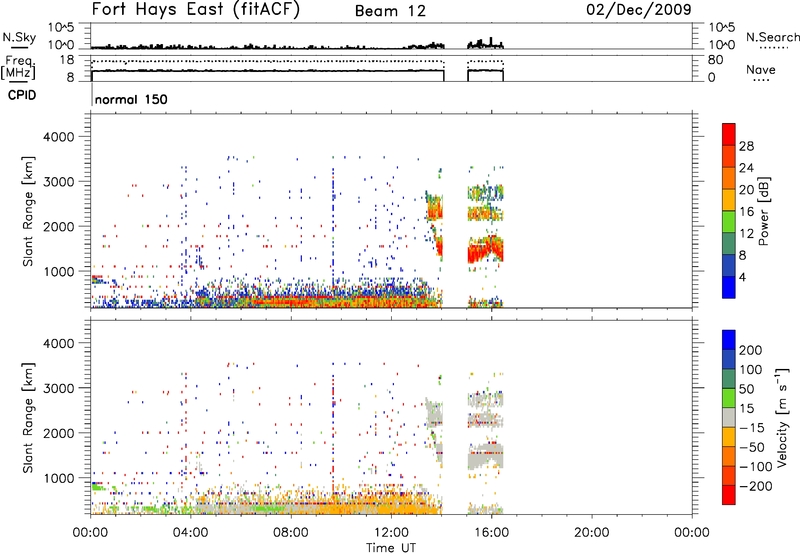The width and height of the screenshot is (800, 554).
Task: Click the date '02/Dec/2009'
Action: (x=639, y=10)
